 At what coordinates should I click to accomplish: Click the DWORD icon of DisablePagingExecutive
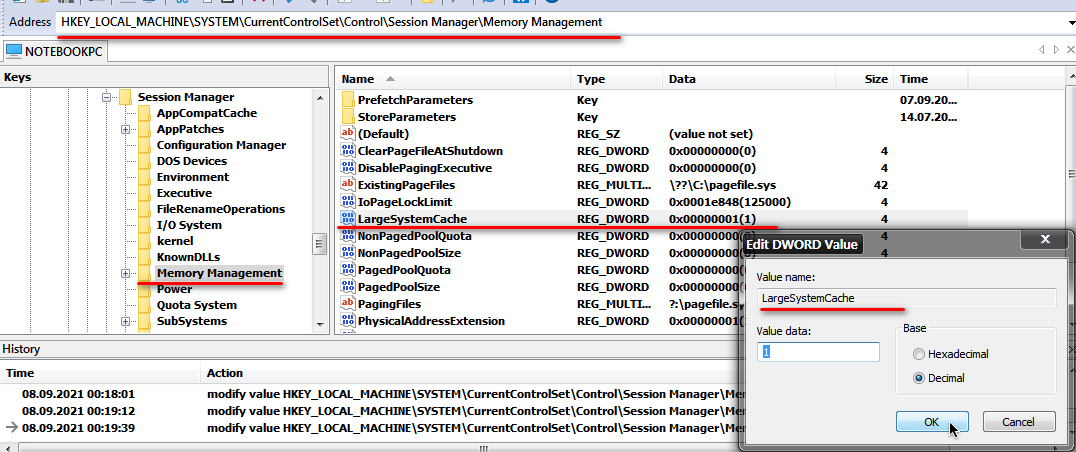[348, 168]
